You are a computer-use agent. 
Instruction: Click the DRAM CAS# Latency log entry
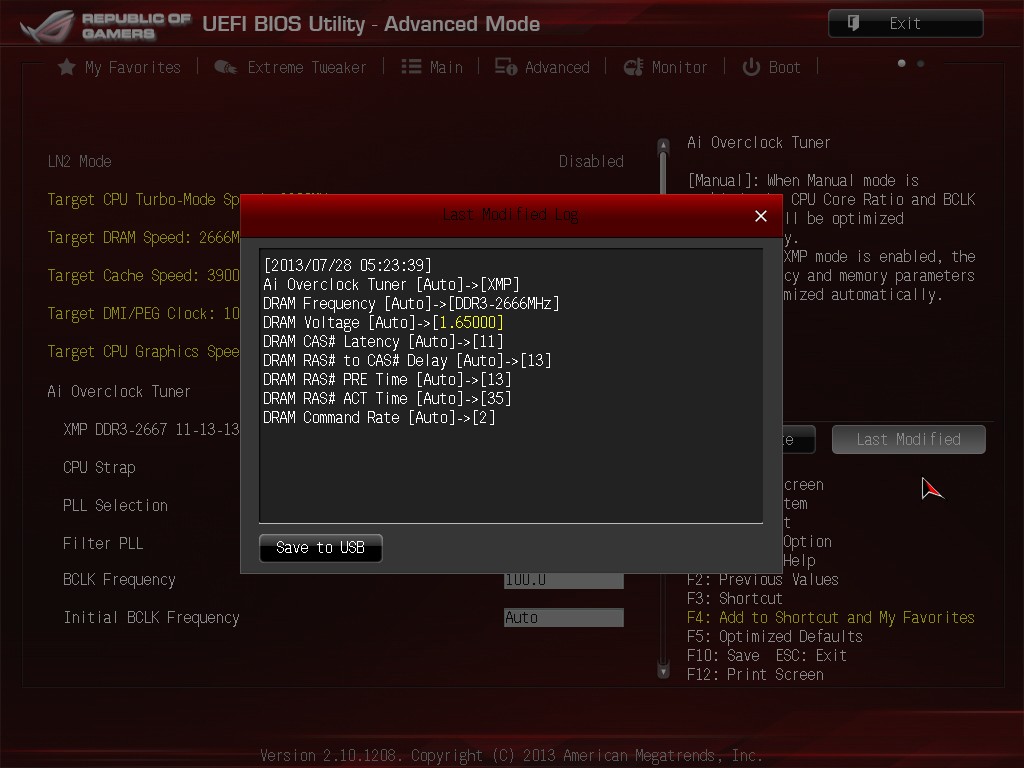(383, 342)
